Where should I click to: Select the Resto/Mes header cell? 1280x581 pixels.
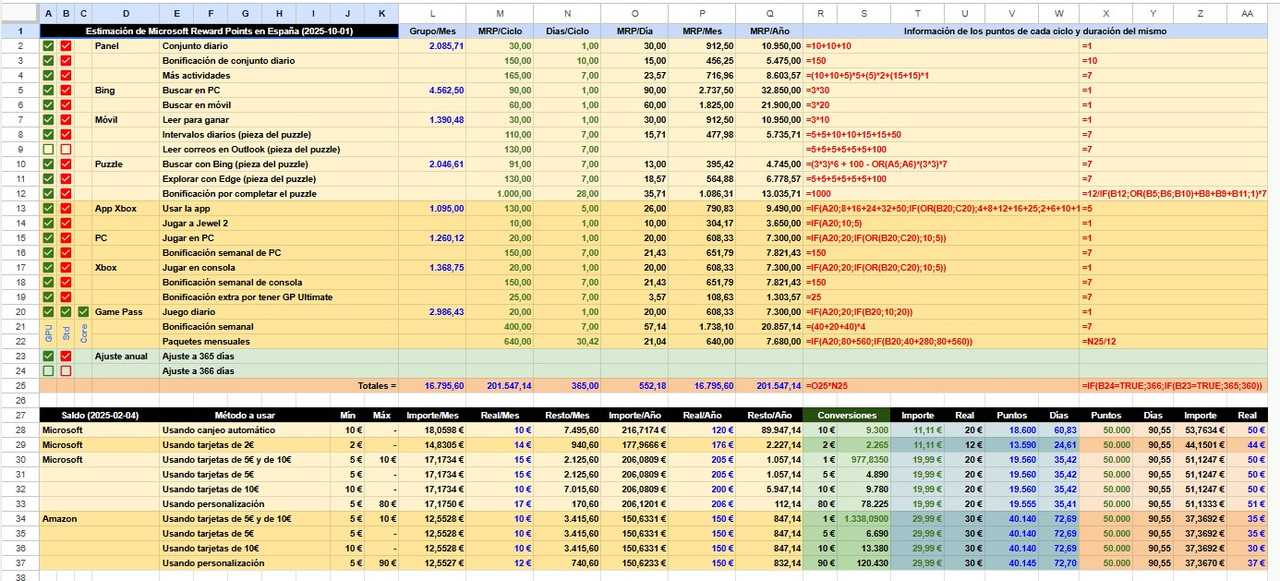(x=567, y=415)
